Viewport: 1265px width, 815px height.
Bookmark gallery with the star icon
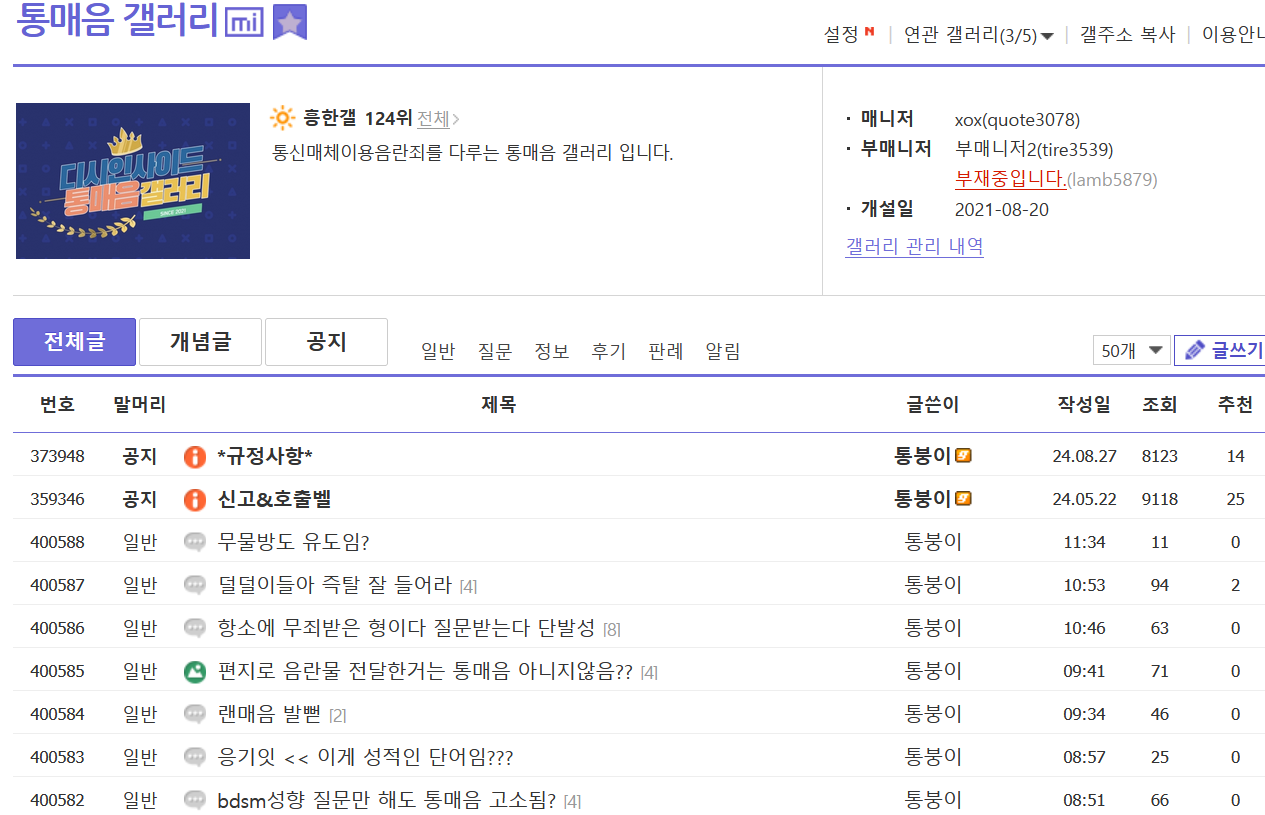click(290, 22)
